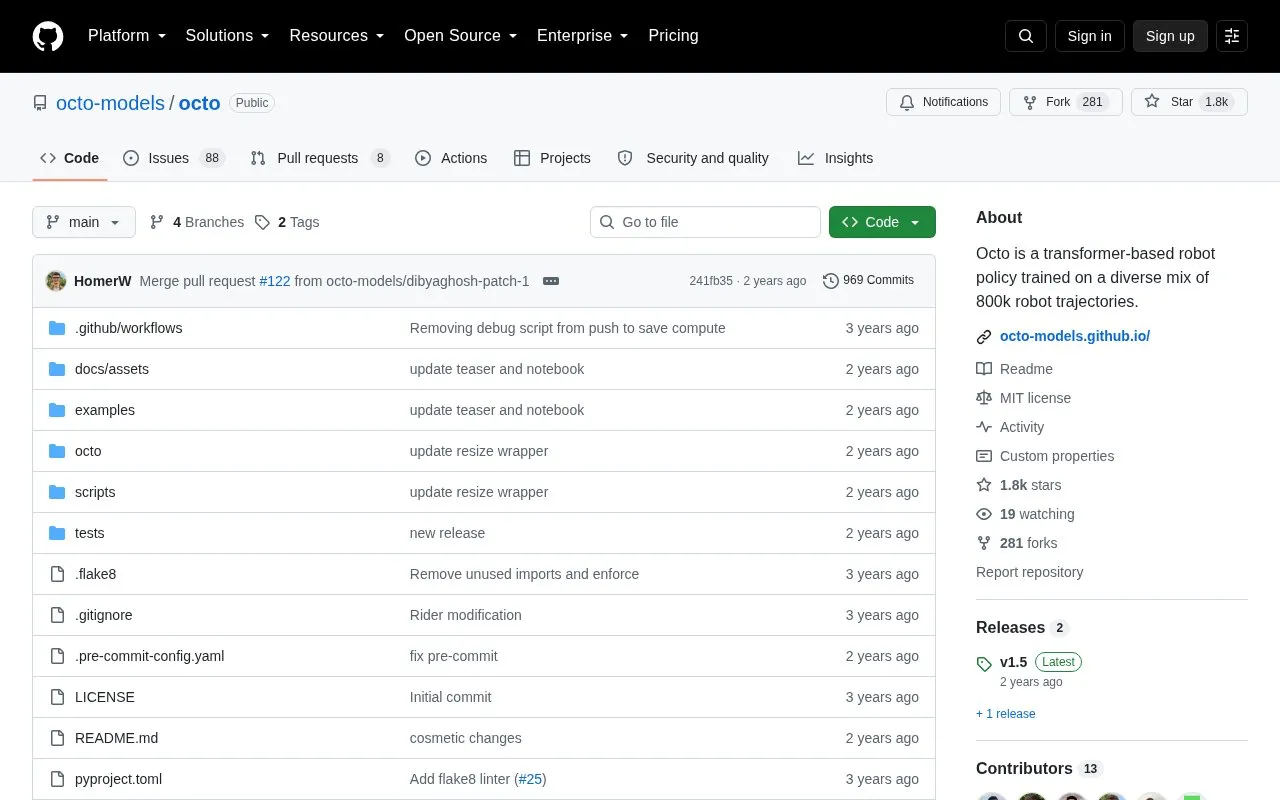The width and height of the screenshot is (1280, 800).
Task: Open the octo-models owner link
Action: pos(110,103)
